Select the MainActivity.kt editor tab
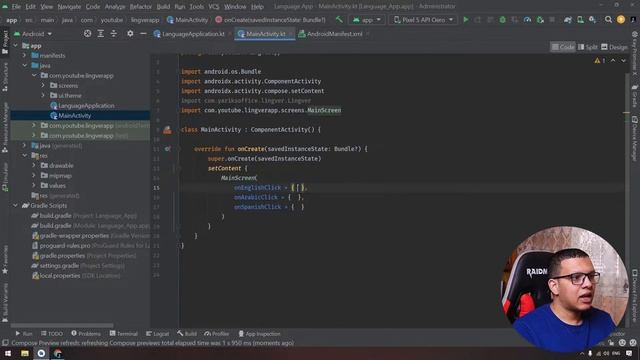This screenshot has width=640, height=360. [x=264, y=34]
